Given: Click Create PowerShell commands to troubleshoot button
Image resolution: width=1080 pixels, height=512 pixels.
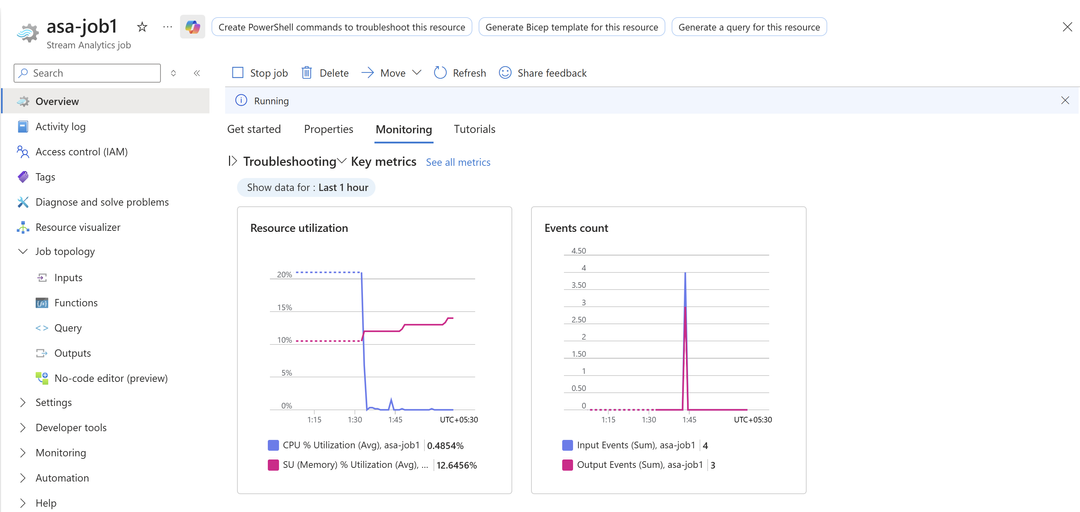Looking at the screenshot, I should 342,27.
